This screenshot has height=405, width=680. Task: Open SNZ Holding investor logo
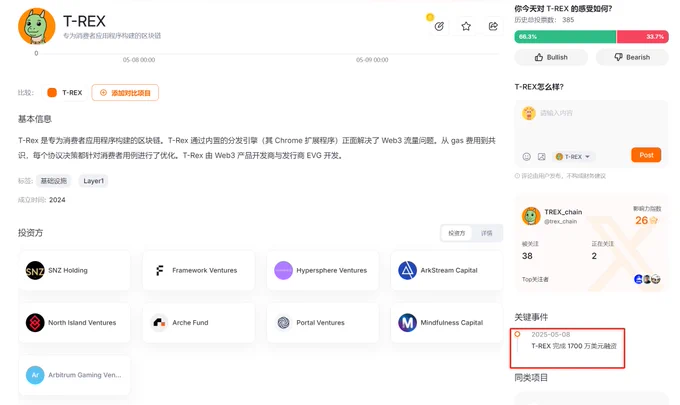[x=35, y=271]
